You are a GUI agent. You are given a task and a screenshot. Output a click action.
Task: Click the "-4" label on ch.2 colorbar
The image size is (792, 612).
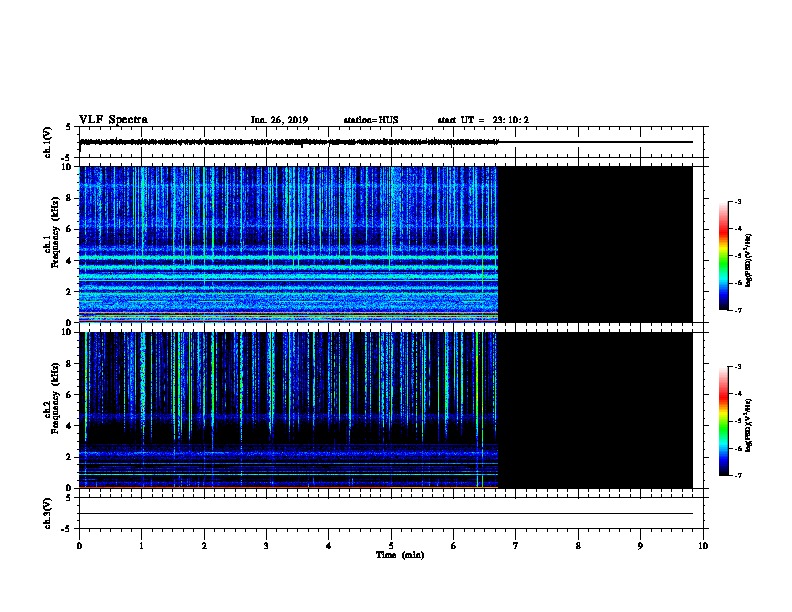(x=737, y=394)
